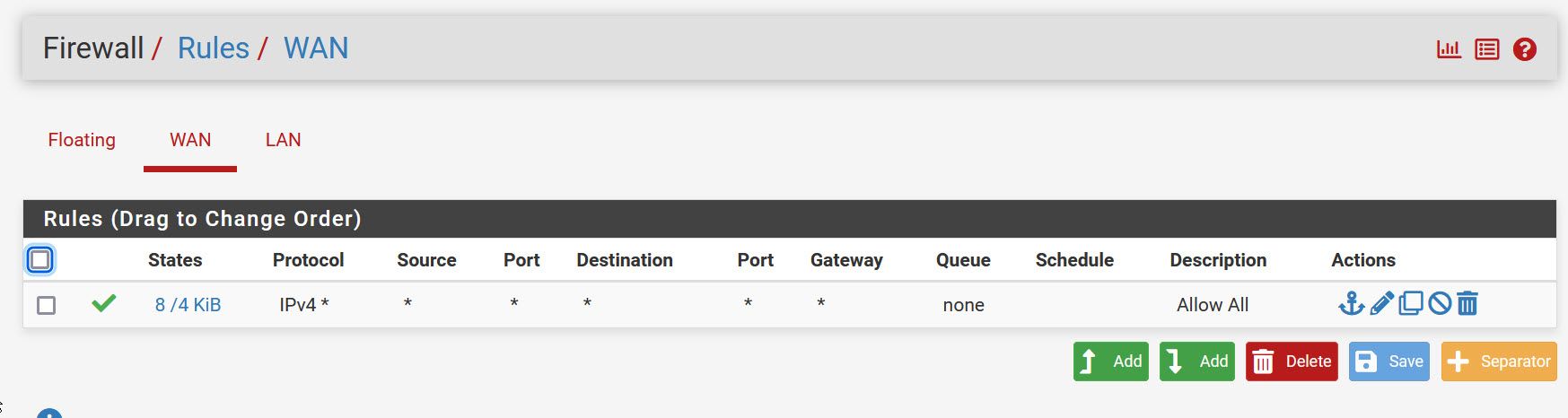The image size is (1568, 418).
Task: Add a rule to top of list
Action: click(1111, 361)
